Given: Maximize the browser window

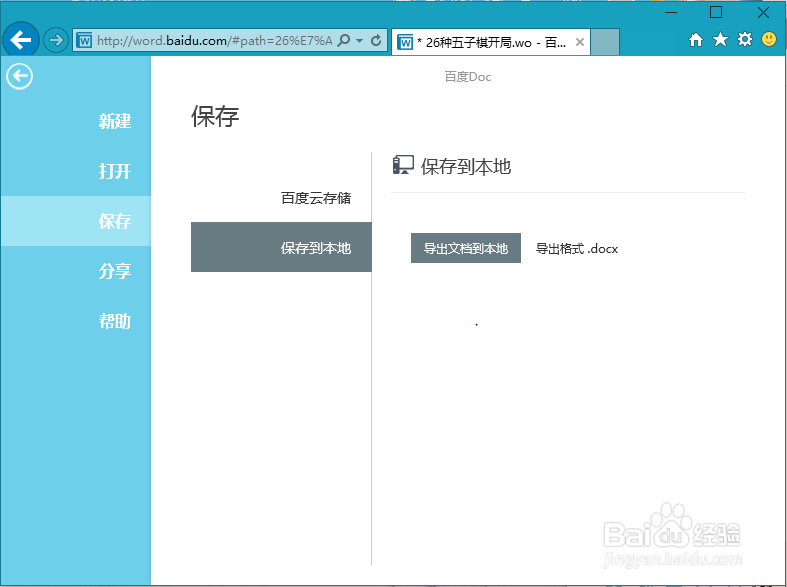Looking at the screenshot, I should click(716, 13).
